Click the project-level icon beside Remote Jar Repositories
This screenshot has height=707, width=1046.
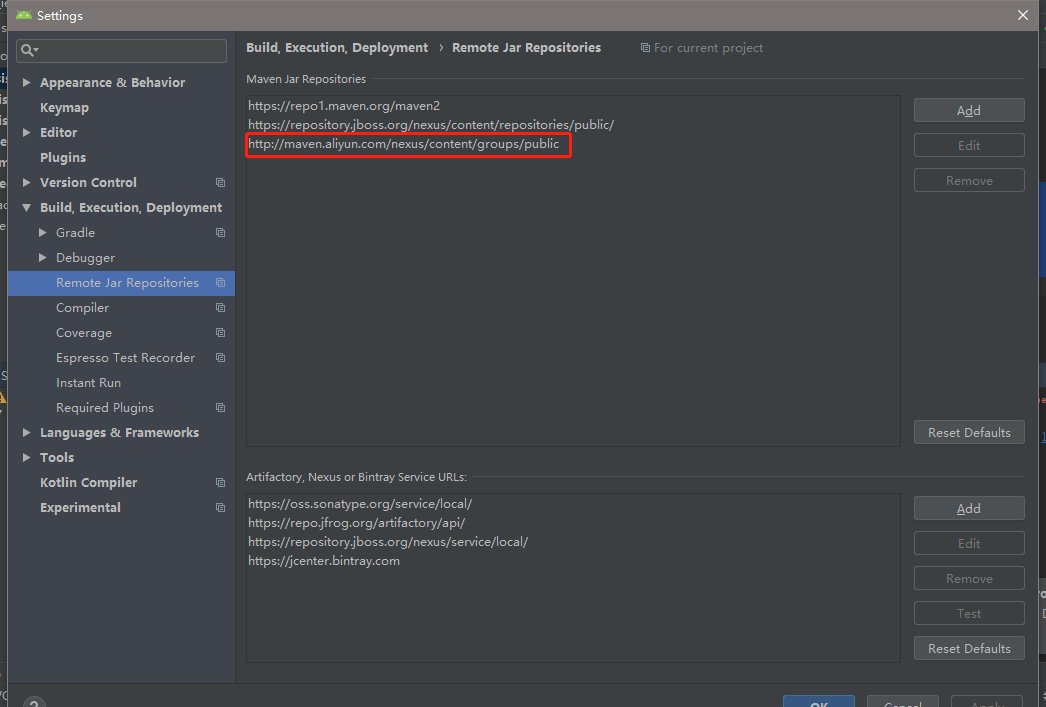(x=220, y=282)
